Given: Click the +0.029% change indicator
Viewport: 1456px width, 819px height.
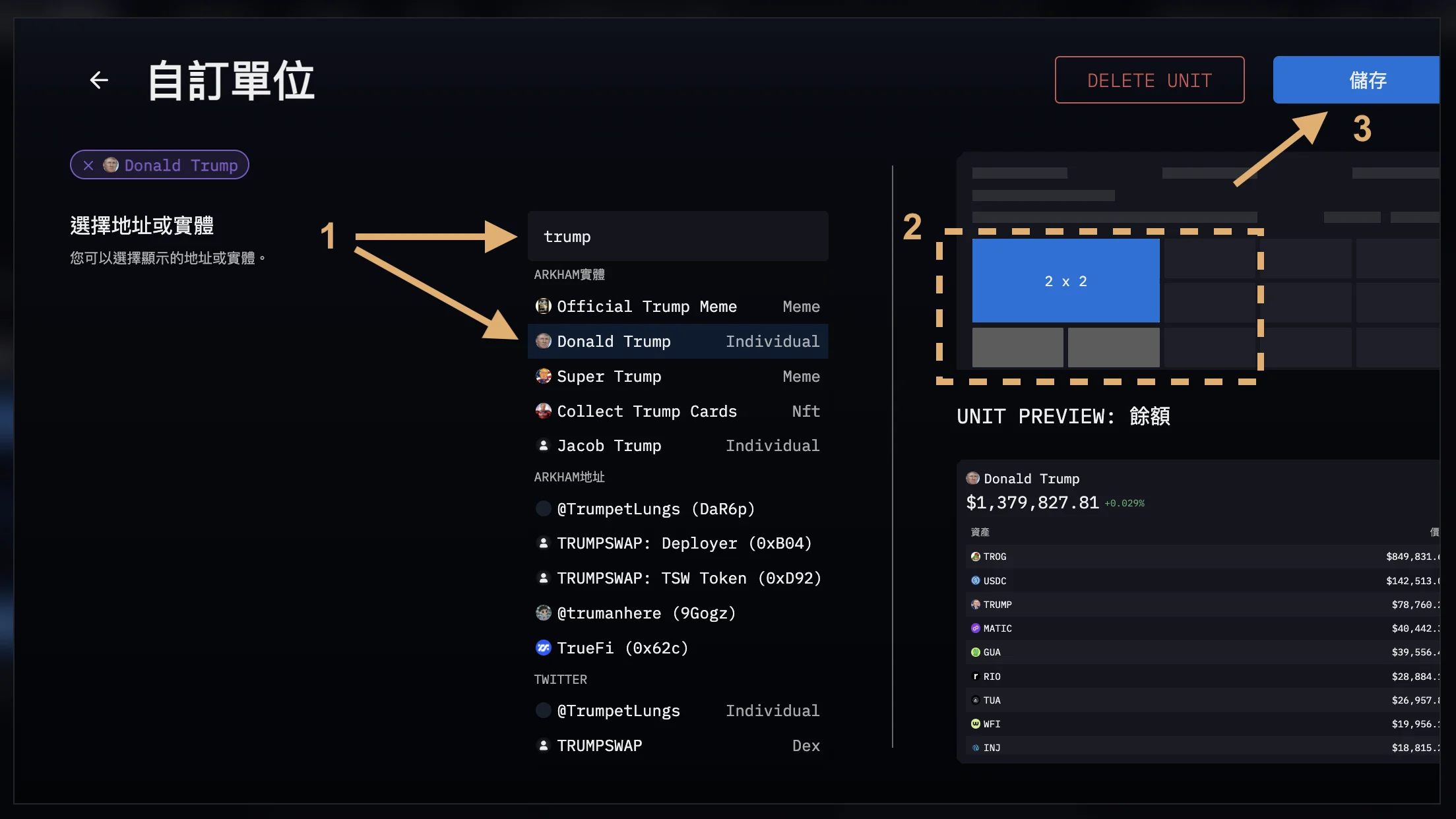Looking at the screenshot, I should (x=1125, y=504).
